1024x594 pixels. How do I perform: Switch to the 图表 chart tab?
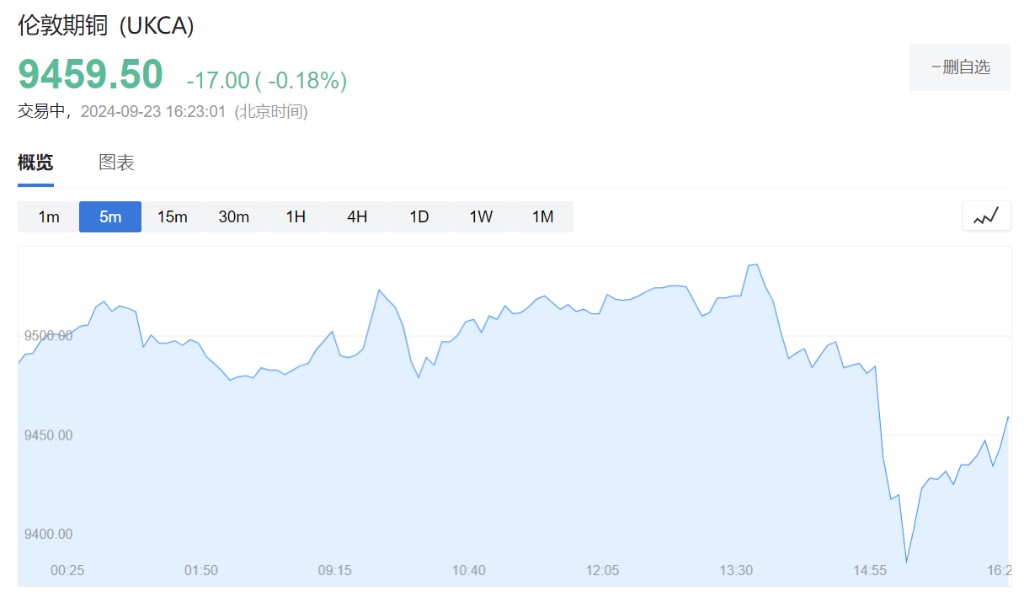point(116,163)
